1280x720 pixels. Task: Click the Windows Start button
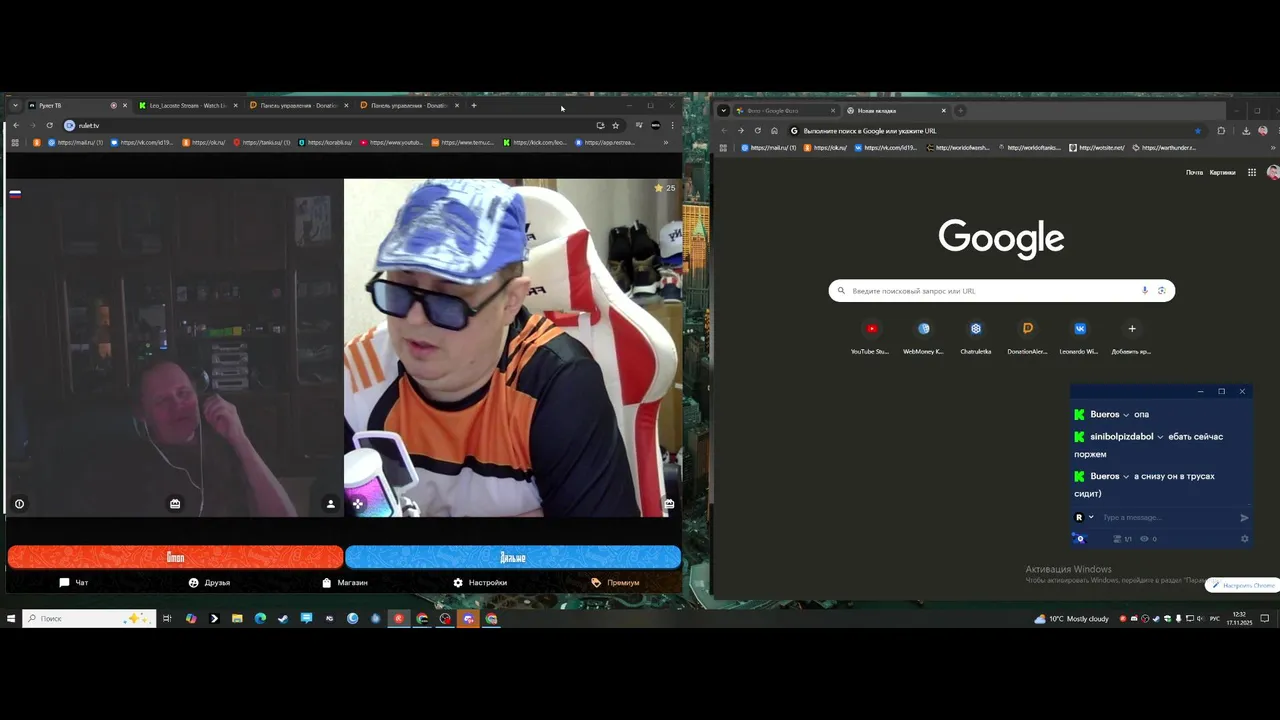pyautogui.click(x=11, y=619)
